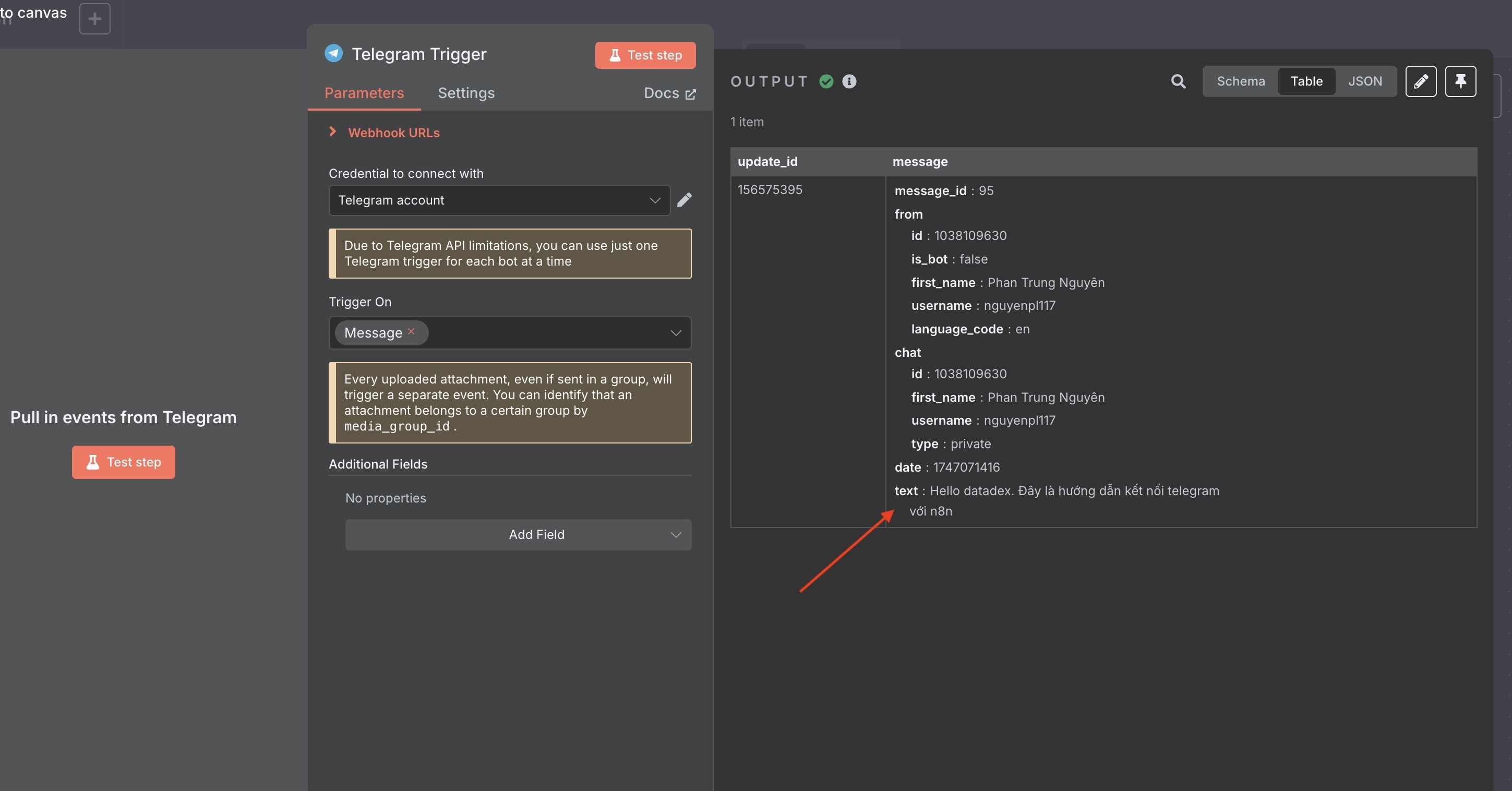Open the Telegram account credential dropdown
Screen dimensions: 1512x791
pos(499,200)
